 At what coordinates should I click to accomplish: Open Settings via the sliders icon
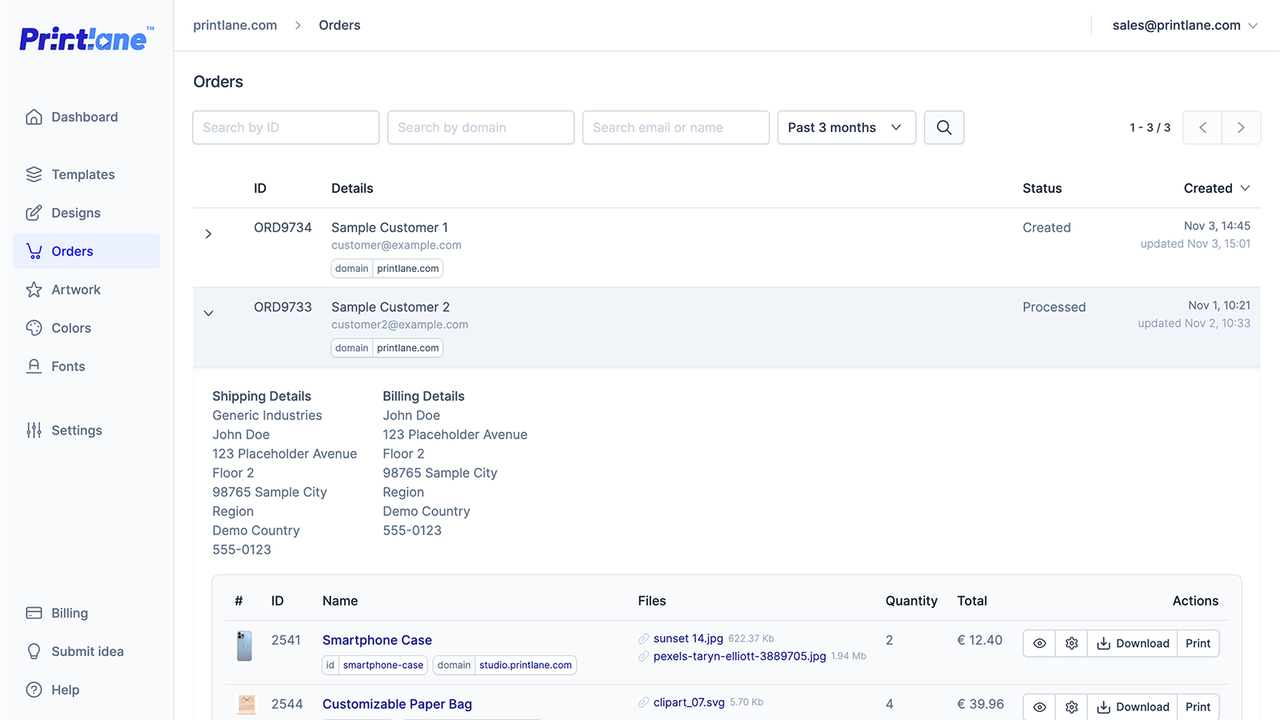click(32, 430)
